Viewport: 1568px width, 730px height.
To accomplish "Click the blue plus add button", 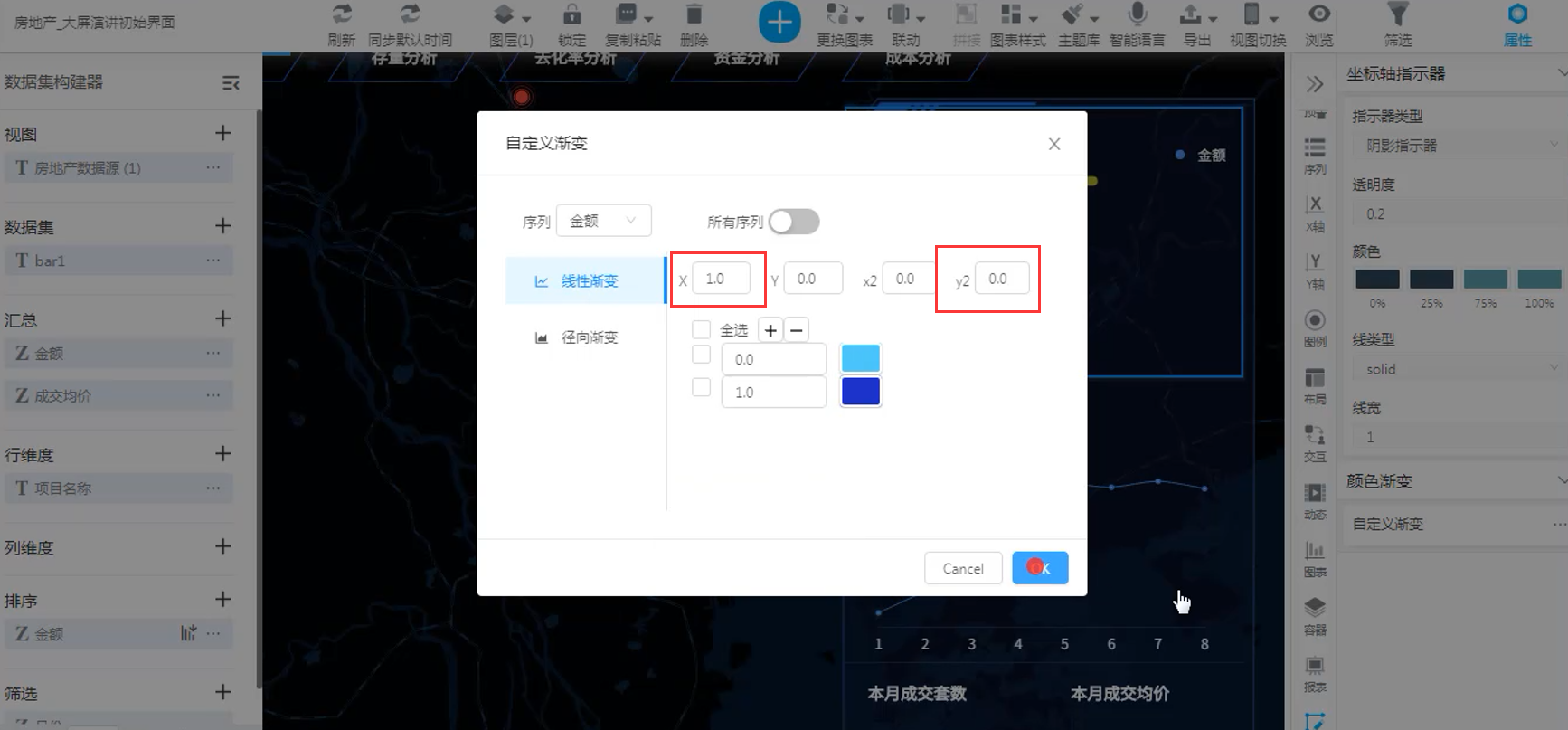I will 779,23.
